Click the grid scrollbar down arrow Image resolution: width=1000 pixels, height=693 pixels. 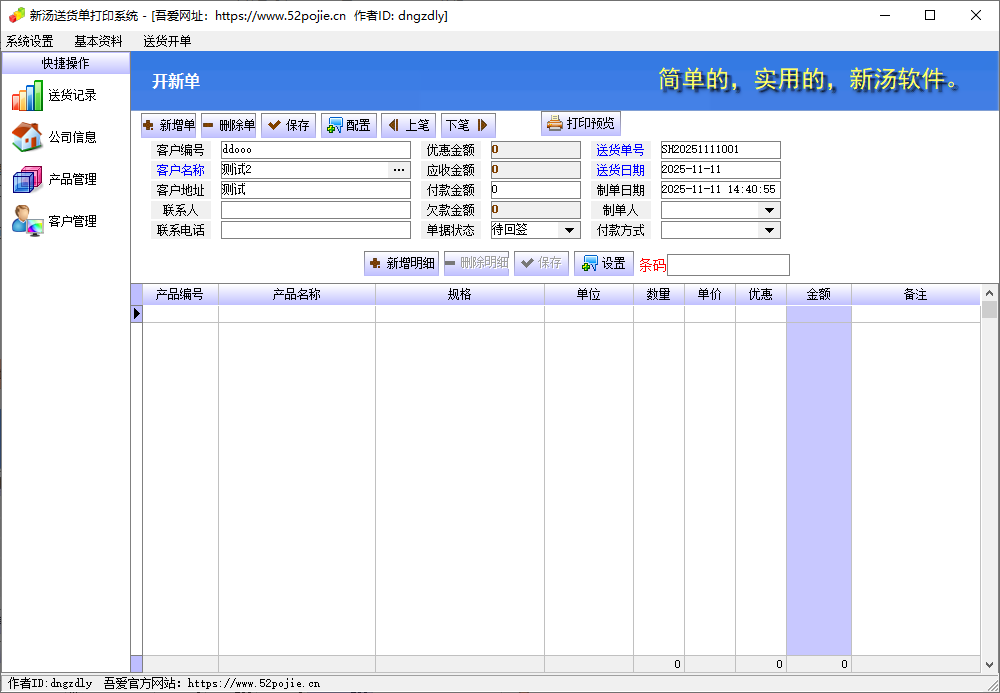tap(989, 664)
